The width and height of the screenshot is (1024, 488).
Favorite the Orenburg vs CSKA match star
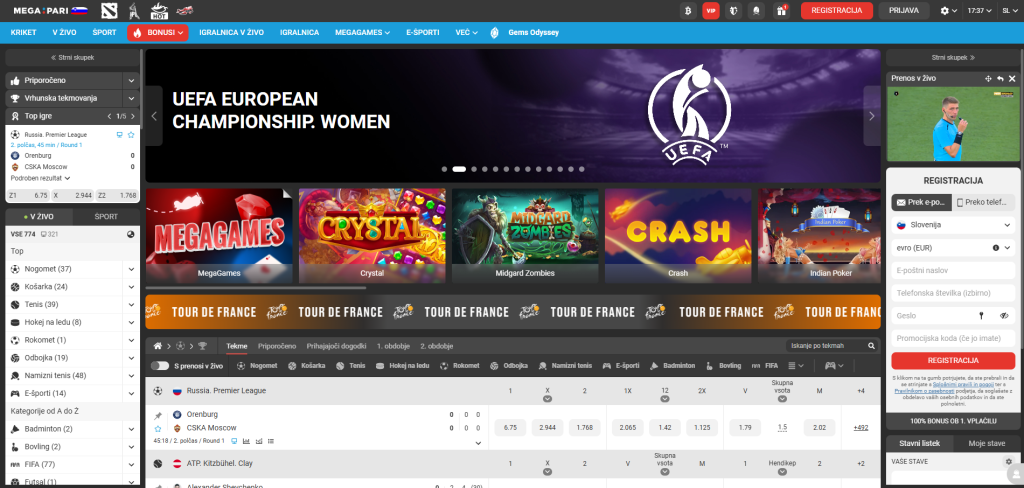click(157, 429)
